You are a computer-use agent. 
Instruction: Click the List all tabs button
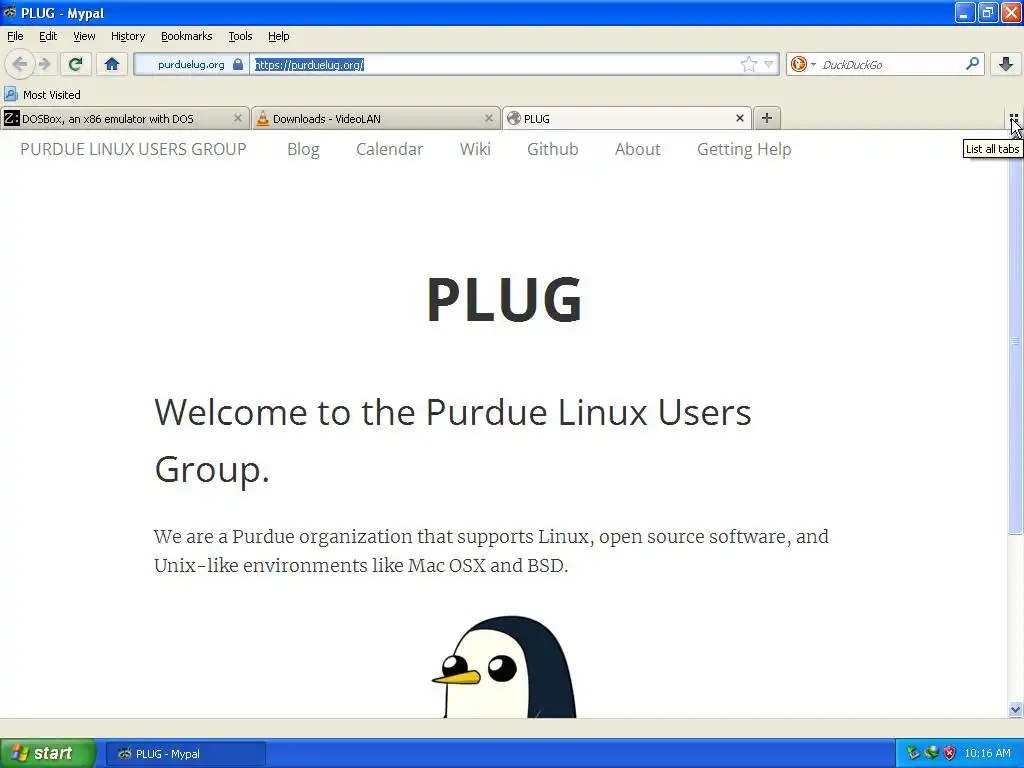[1014, 118]
